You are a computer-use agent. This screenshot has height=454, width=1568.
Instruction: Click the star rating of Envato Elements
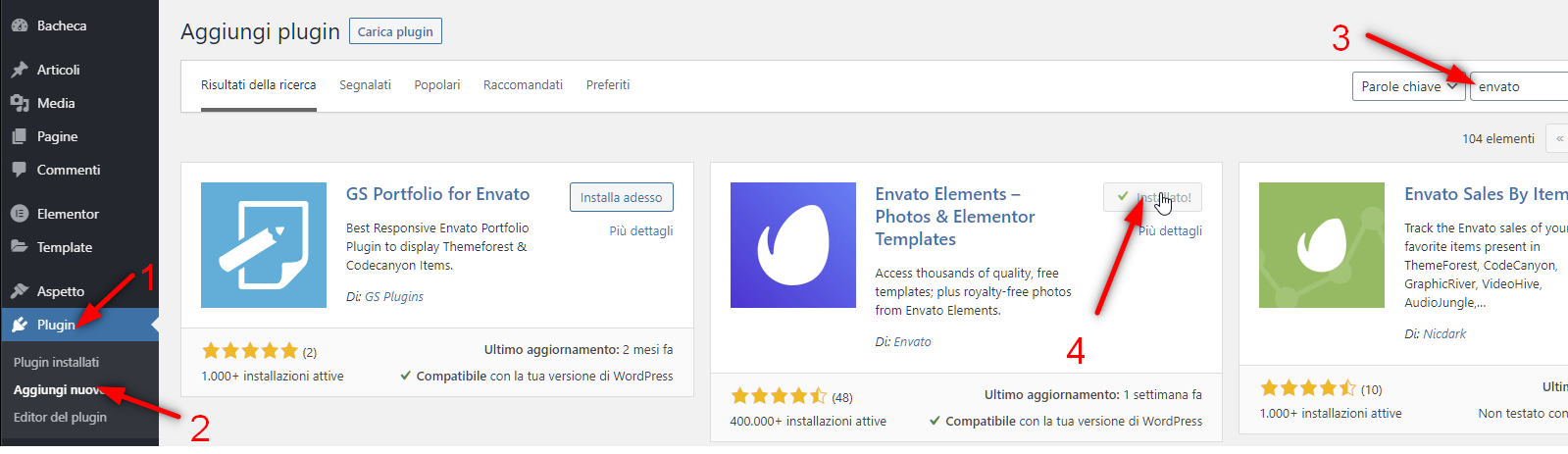pyautogui.click(x=779, y=396)
